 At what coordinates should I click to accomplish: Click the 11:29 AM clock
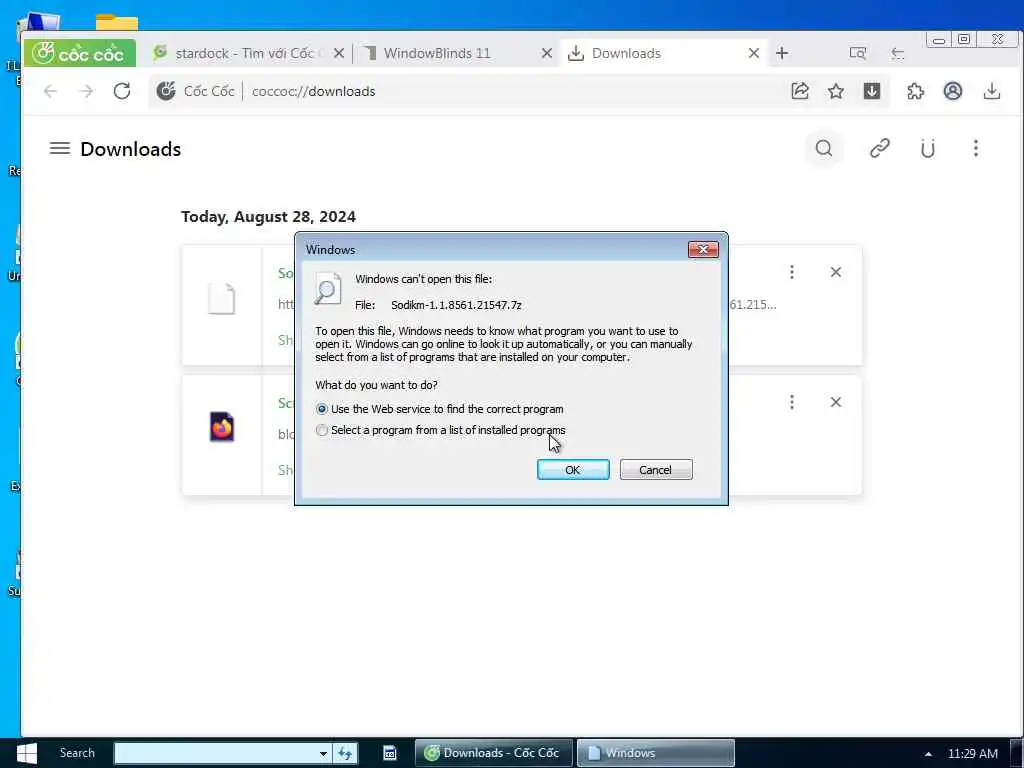click(972, 753)
